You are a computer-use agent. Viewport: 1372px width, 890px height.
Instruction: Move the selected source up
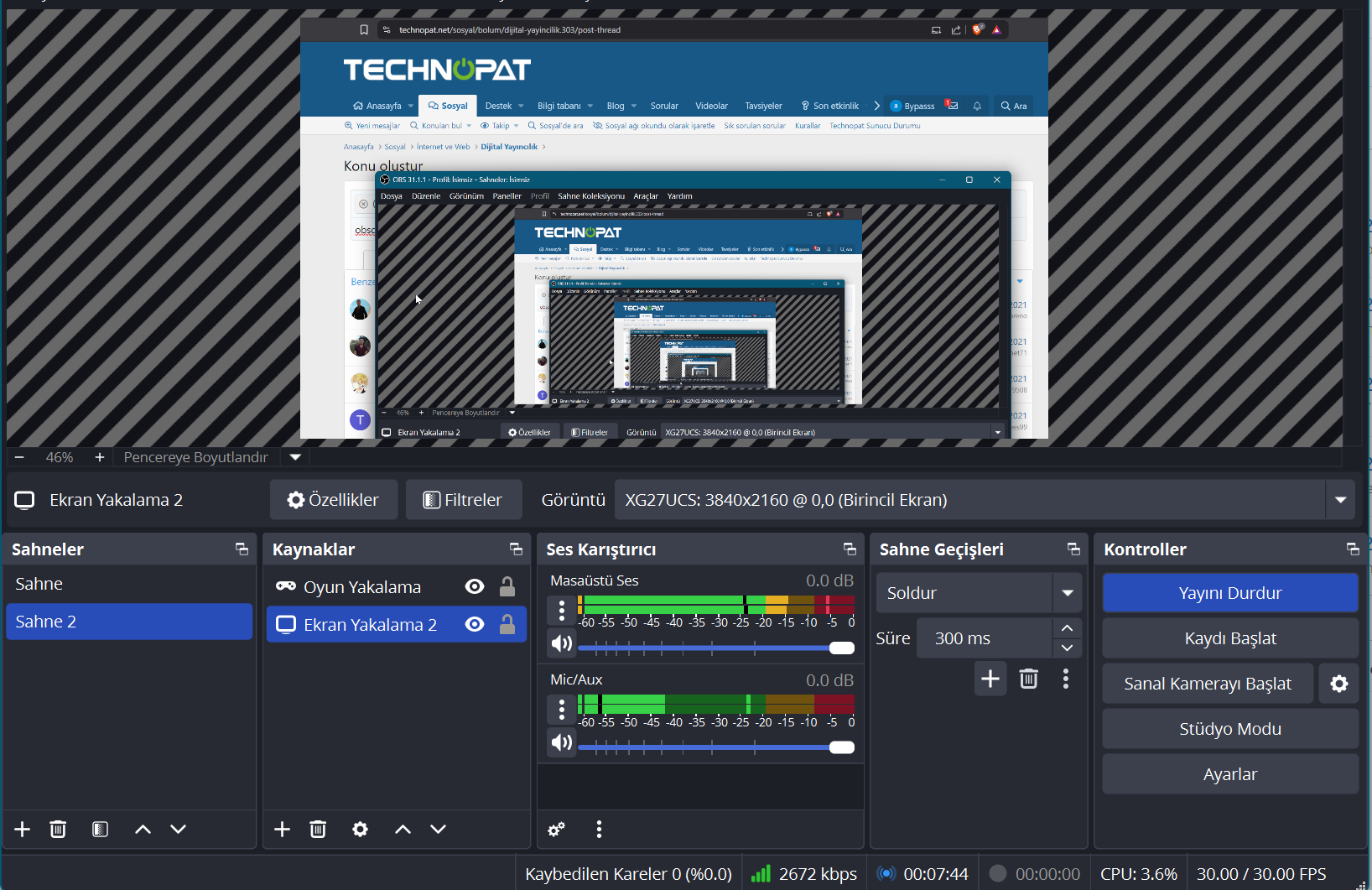coord(403,830)
